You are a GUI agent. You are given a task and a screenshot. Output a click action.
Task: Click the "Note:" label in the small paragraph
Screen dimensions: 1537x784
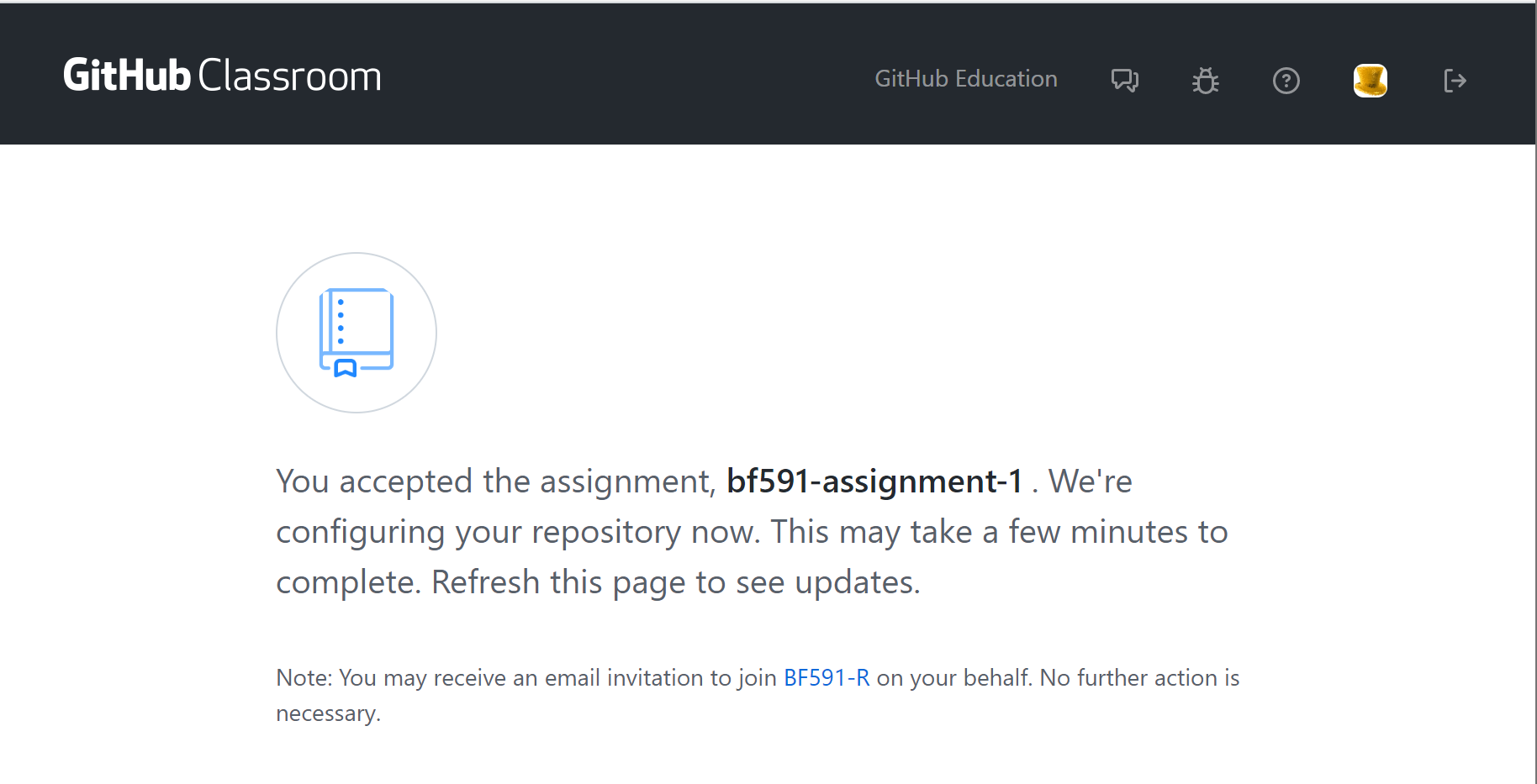pyautogui.click(x=304, y=677)
